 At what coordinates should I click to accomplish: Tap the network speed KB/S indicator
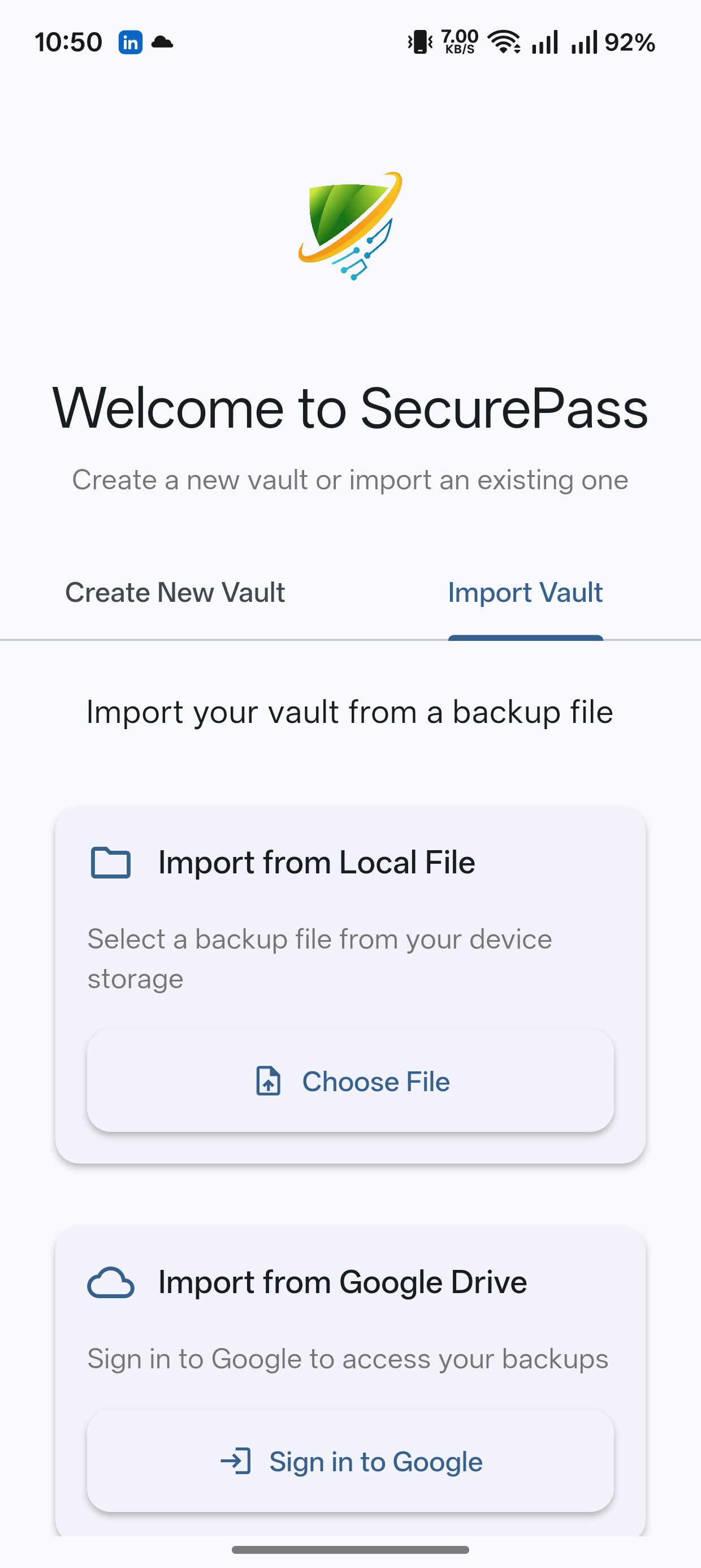coord(460,42)
